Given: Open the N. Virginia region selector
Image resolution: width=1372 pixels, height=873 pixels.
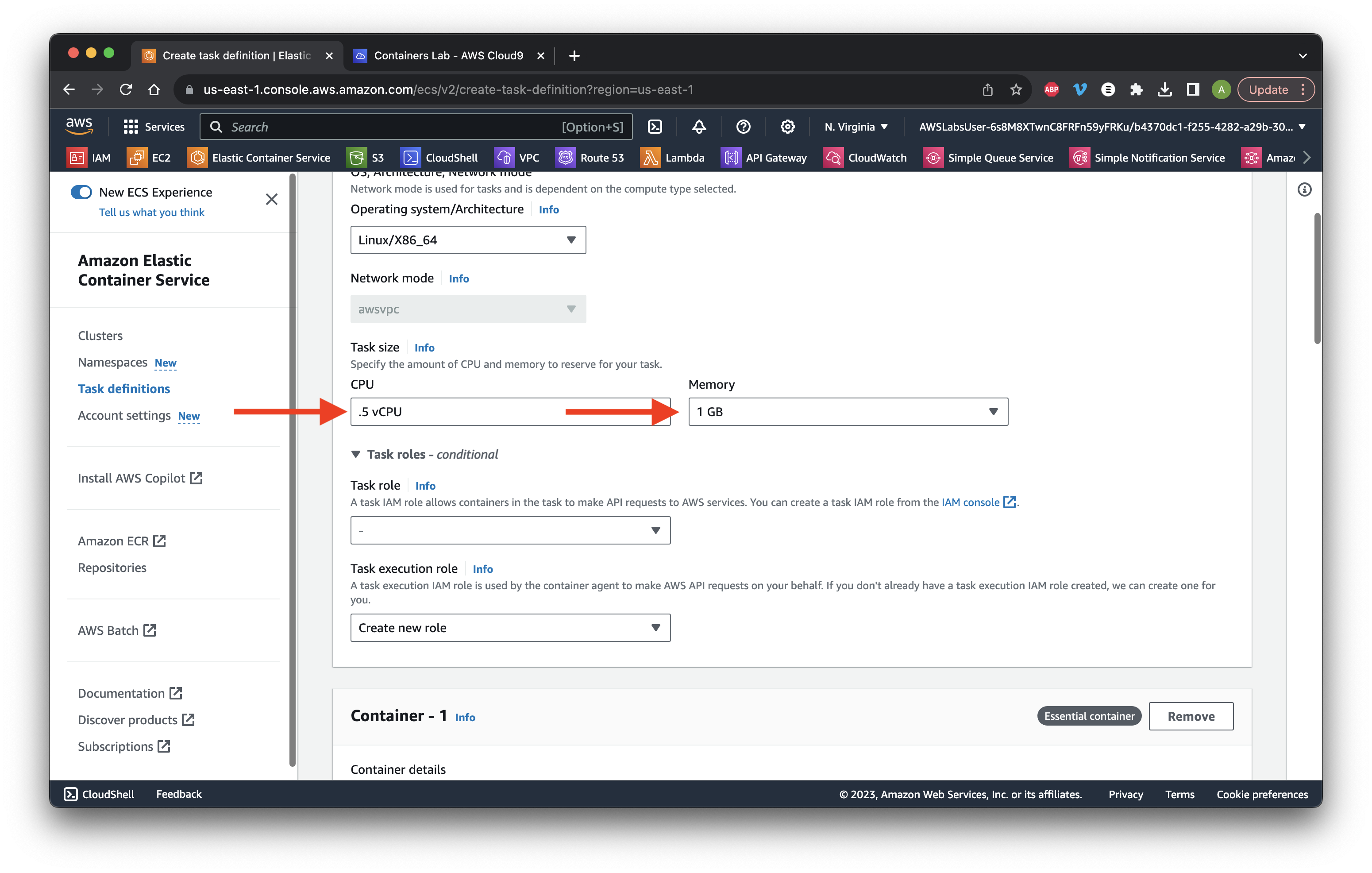Looking at the screenshot, I should (x=856, y=127).
